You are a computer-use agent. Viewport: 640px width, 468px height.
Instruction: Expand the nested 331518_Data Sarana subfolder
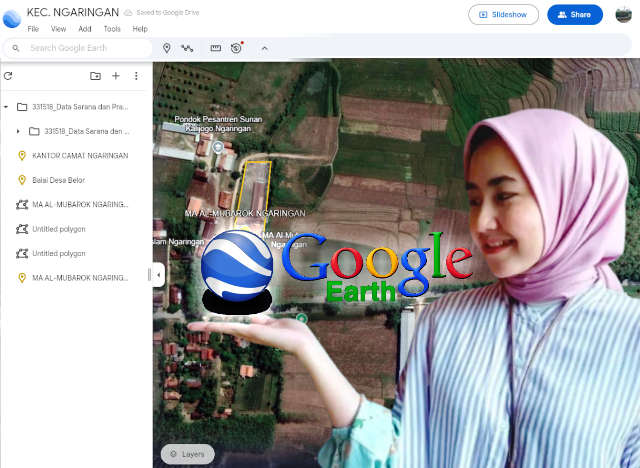point(18,131)
